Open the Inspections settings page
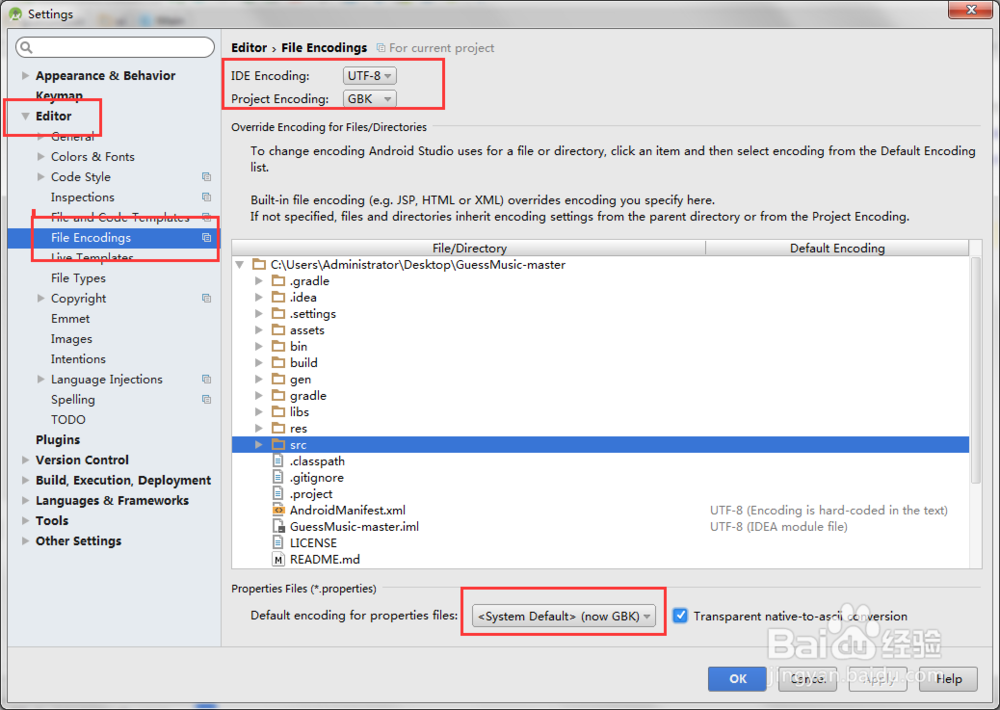The image size is (1000, 710). pyautogui.click(x=83, y=197)
